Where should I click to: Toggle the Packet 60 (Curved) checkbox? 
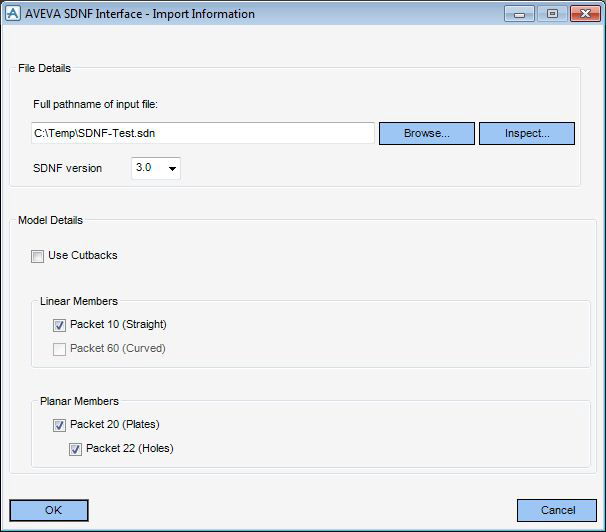60,349
